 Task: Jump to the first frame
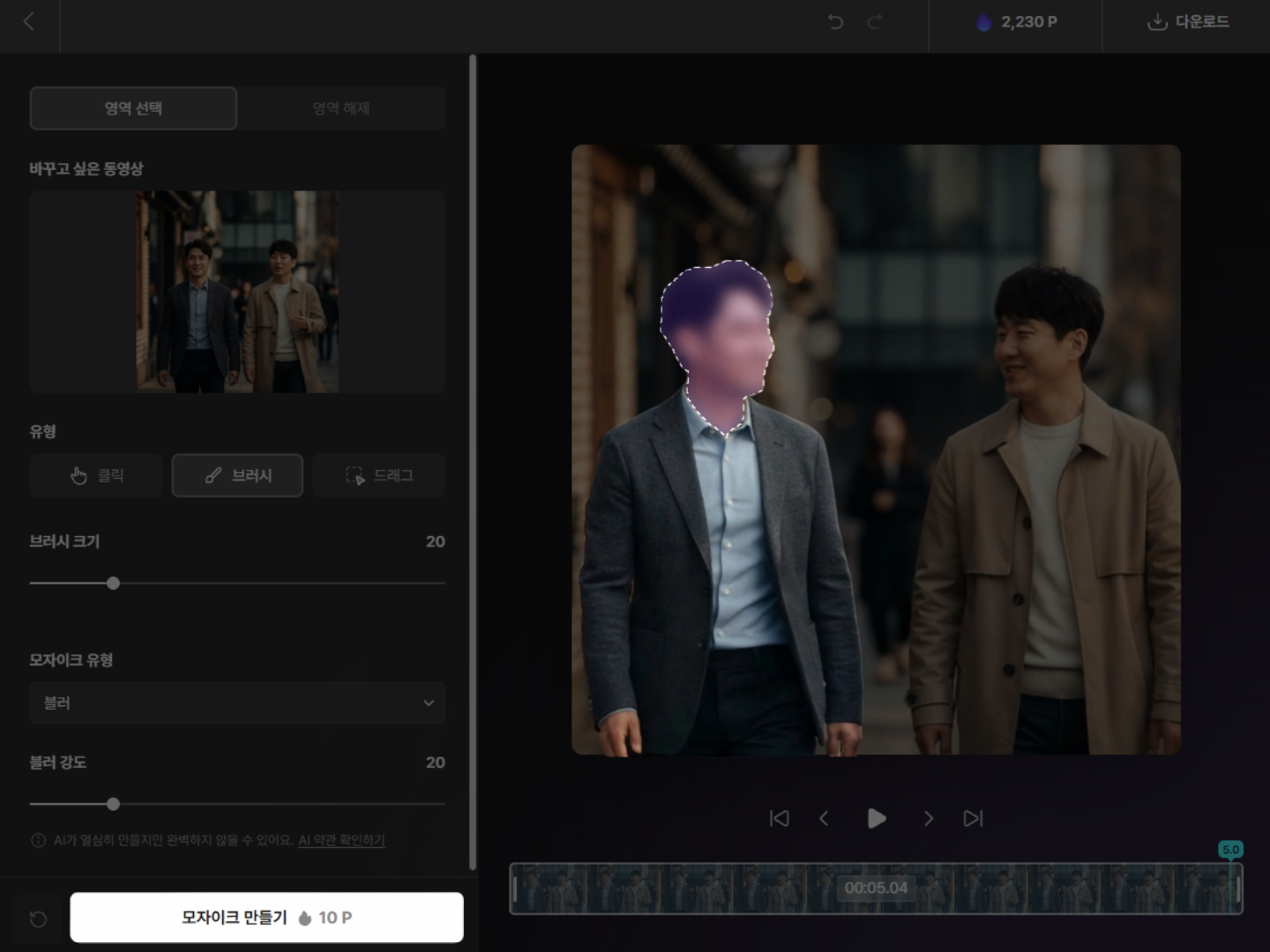[x=779, y=819]
